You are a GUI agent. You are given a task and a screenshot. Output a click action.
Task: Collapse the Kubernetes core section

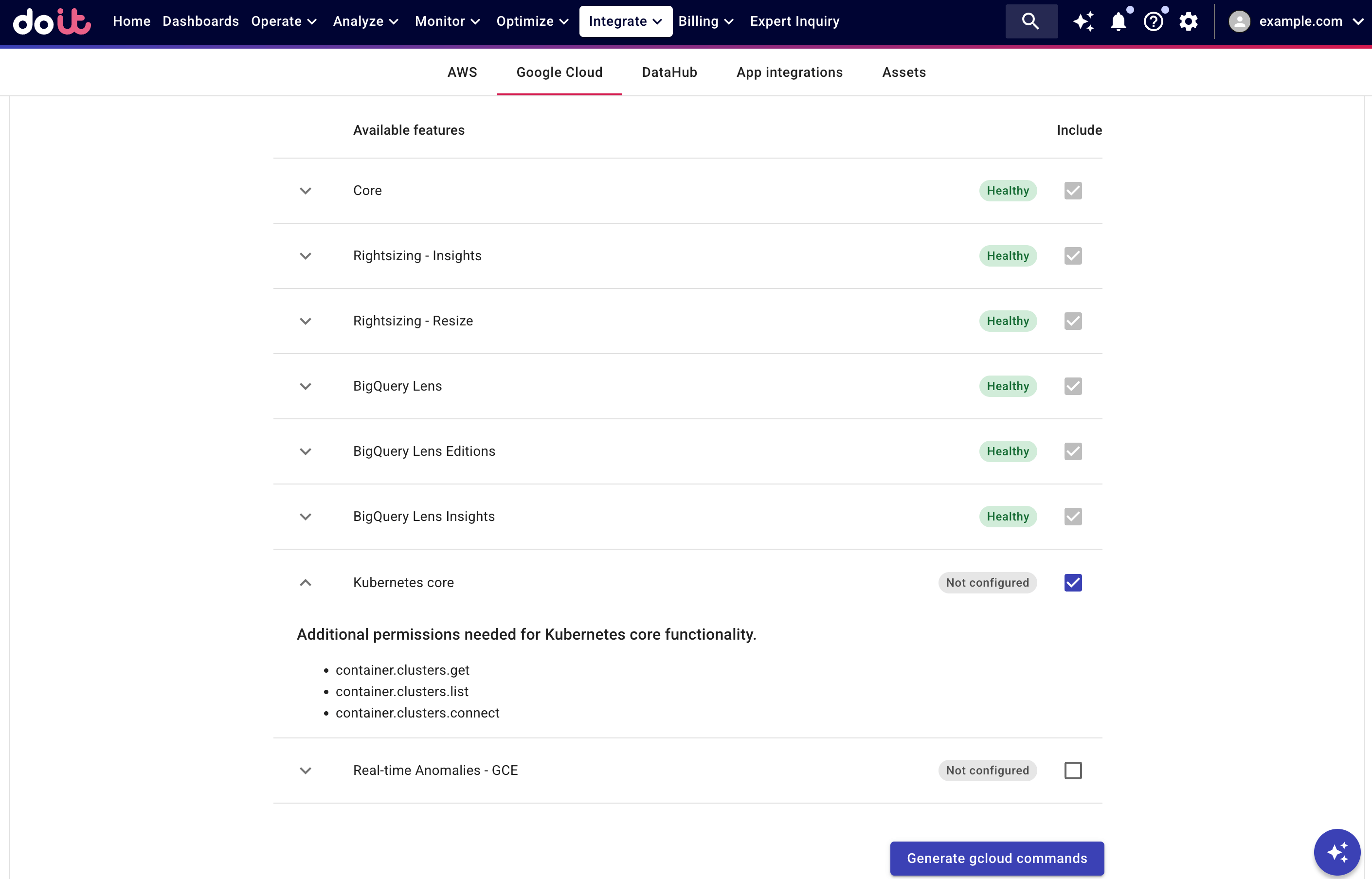[306, 582]
